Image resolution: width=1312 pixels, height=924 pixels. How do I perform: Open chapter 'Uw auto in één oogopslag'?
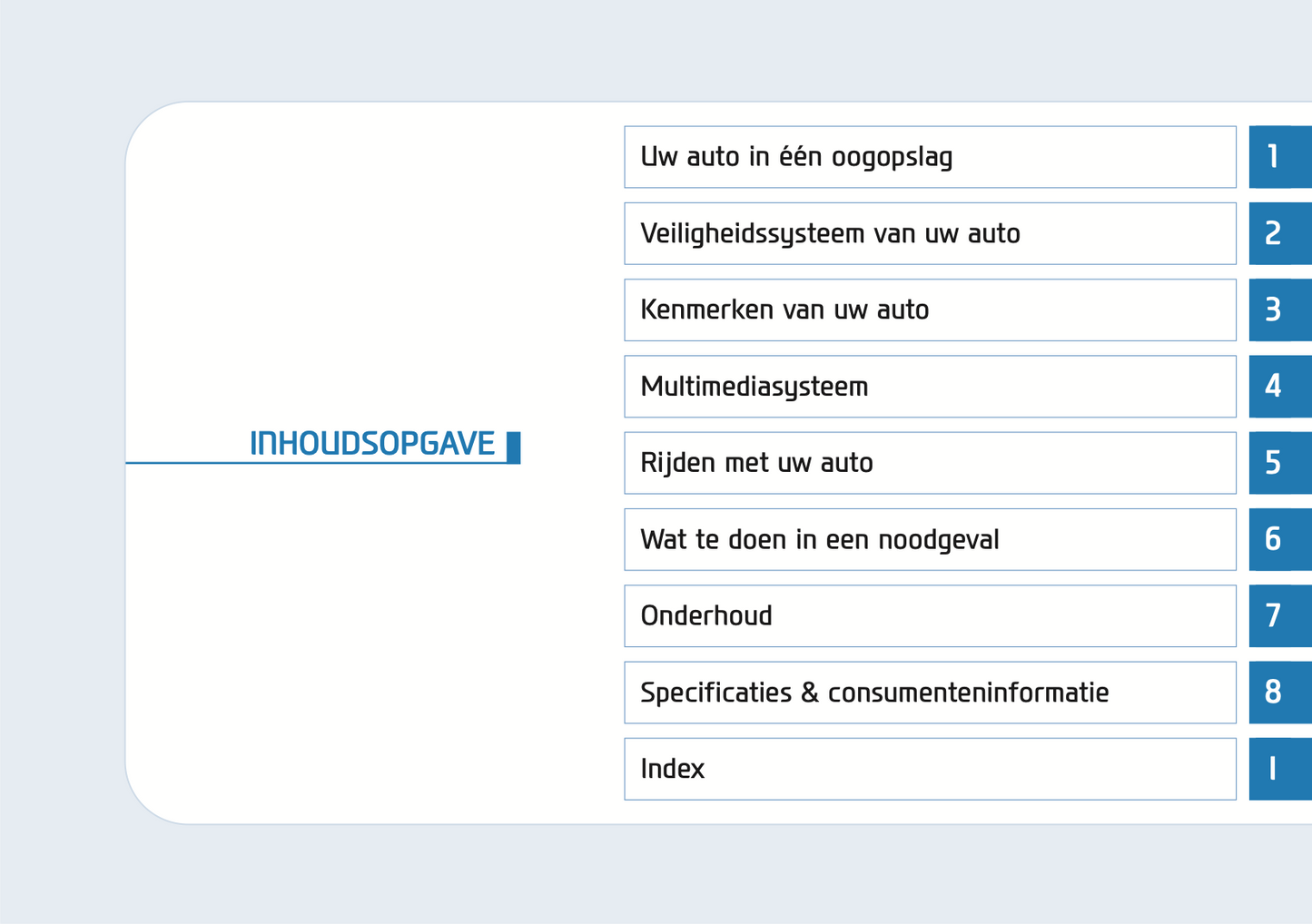click(930, 157)
